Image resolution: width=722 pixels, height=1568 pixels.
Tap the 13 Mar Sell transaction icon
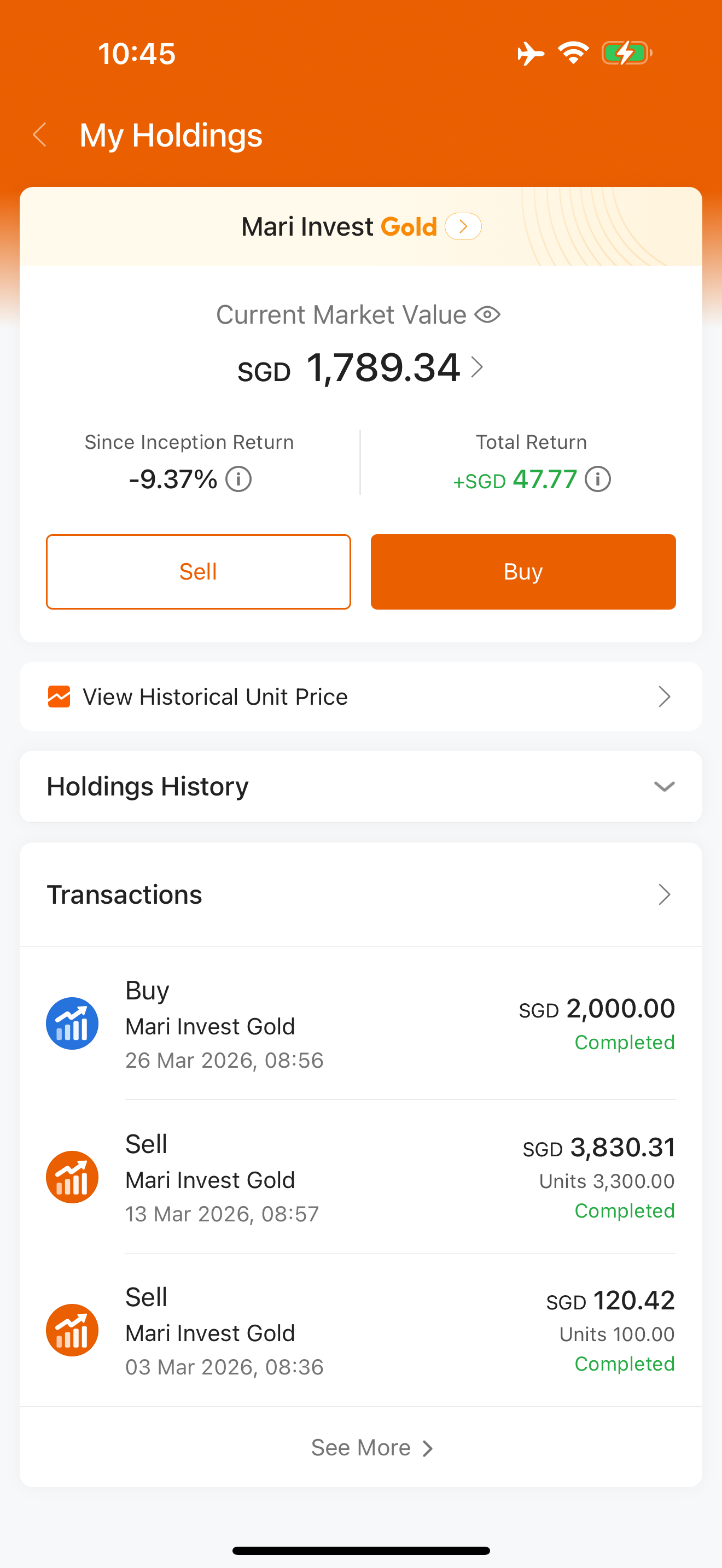pos(72,1177)
